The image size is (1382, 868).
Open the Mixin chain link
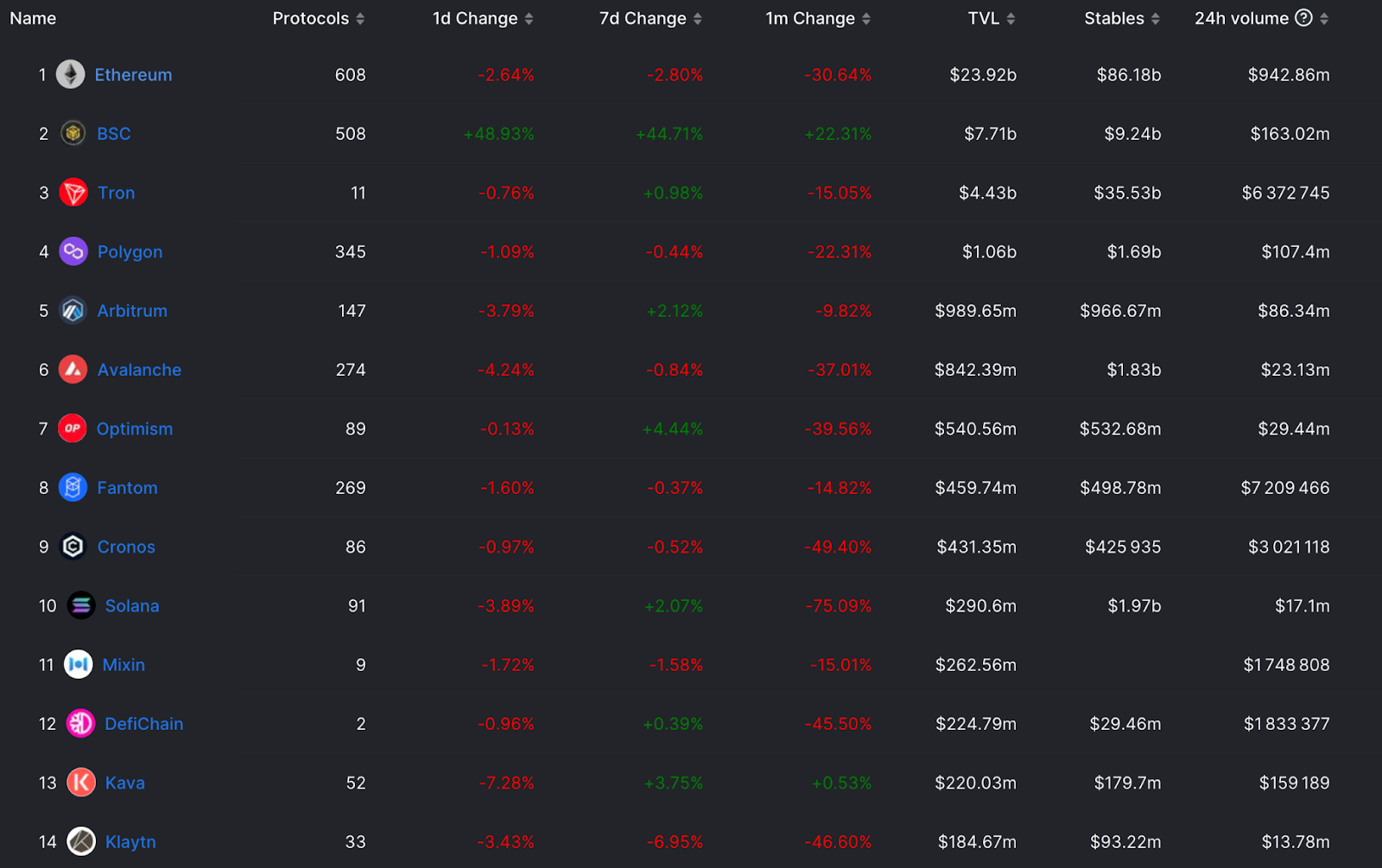tap(124, 665)
